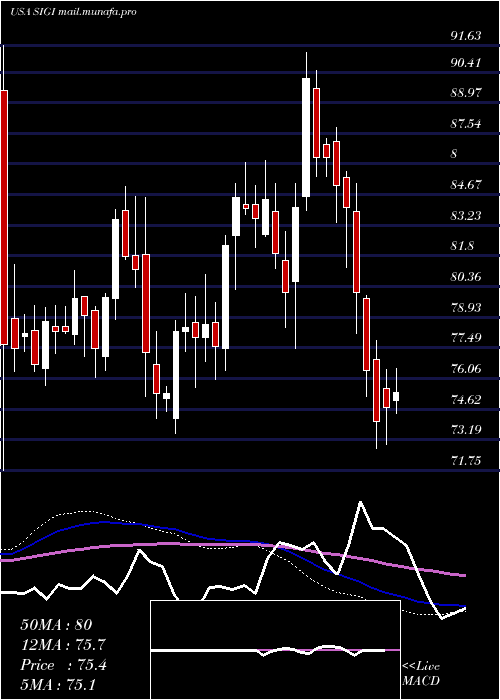This screenshot has height=700, width=500.
Task: Select the 84.67 price axis label
Action: click(466, 185)
